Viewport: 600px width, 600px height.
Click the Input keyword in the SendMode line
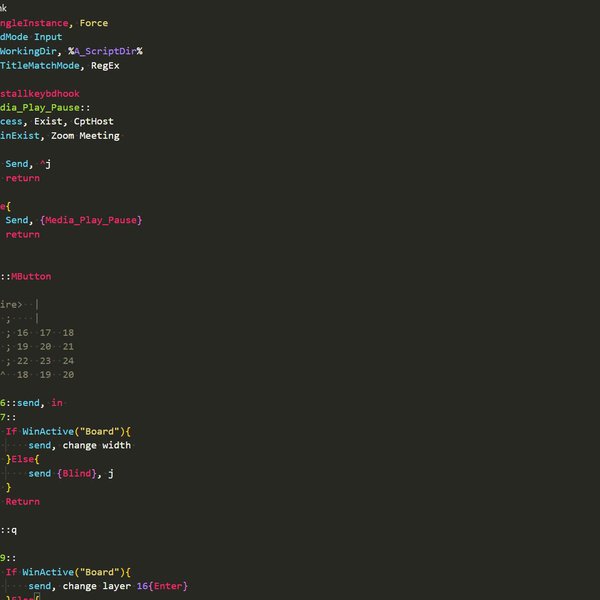click(48, 37)
